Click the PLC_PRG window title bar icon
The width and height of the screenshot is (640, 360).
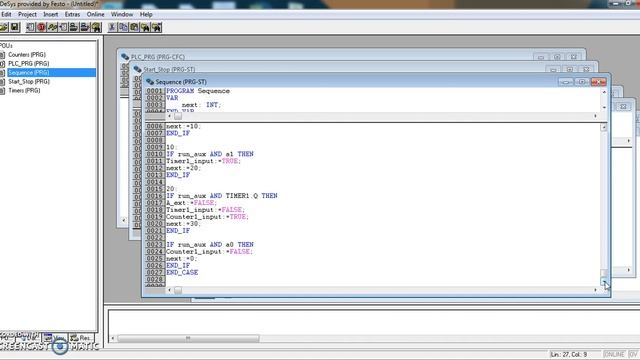(x=125, y=57)
